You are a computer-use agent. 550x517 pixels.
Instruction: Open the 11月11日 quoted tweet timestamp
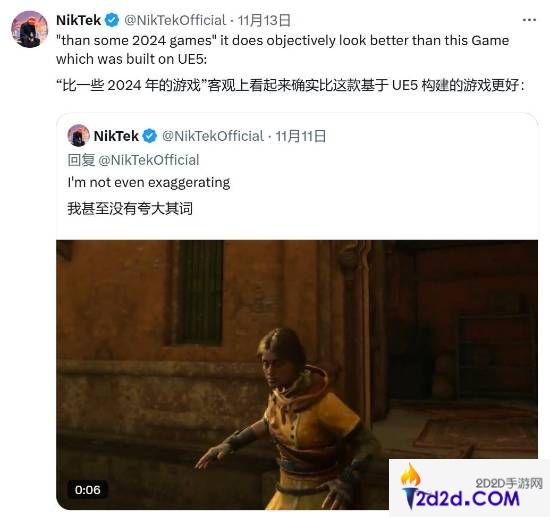click(x=301, y=136)
